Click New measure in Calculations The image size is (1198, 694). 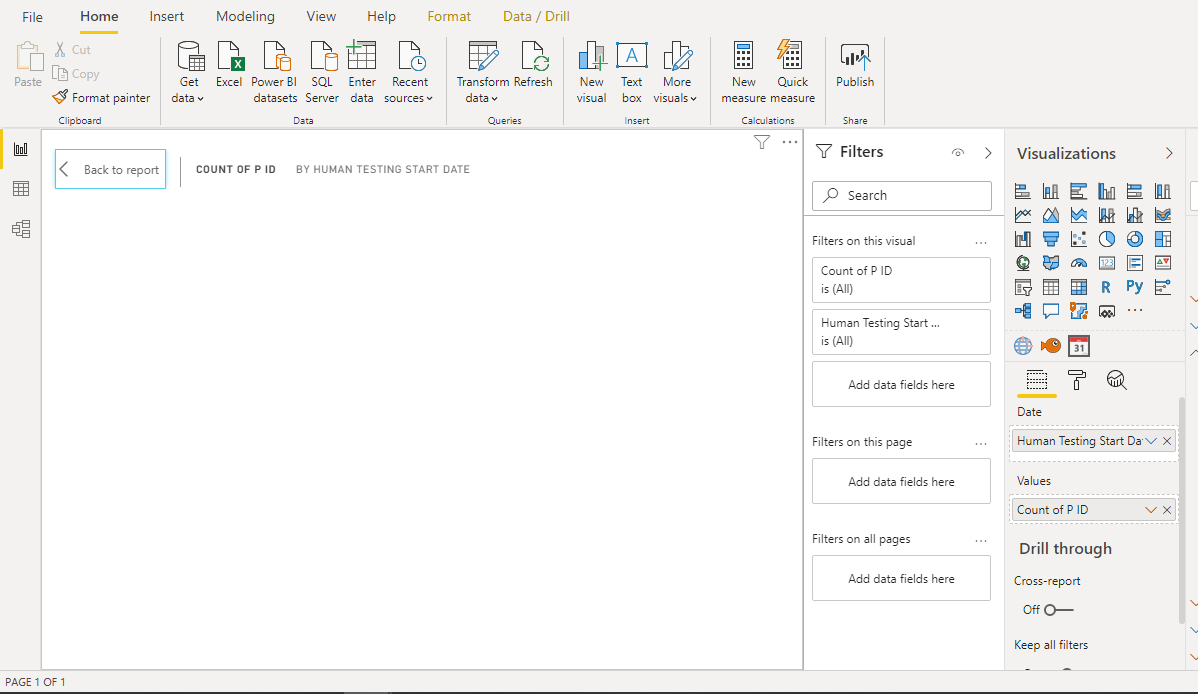(x=743, y=73)
